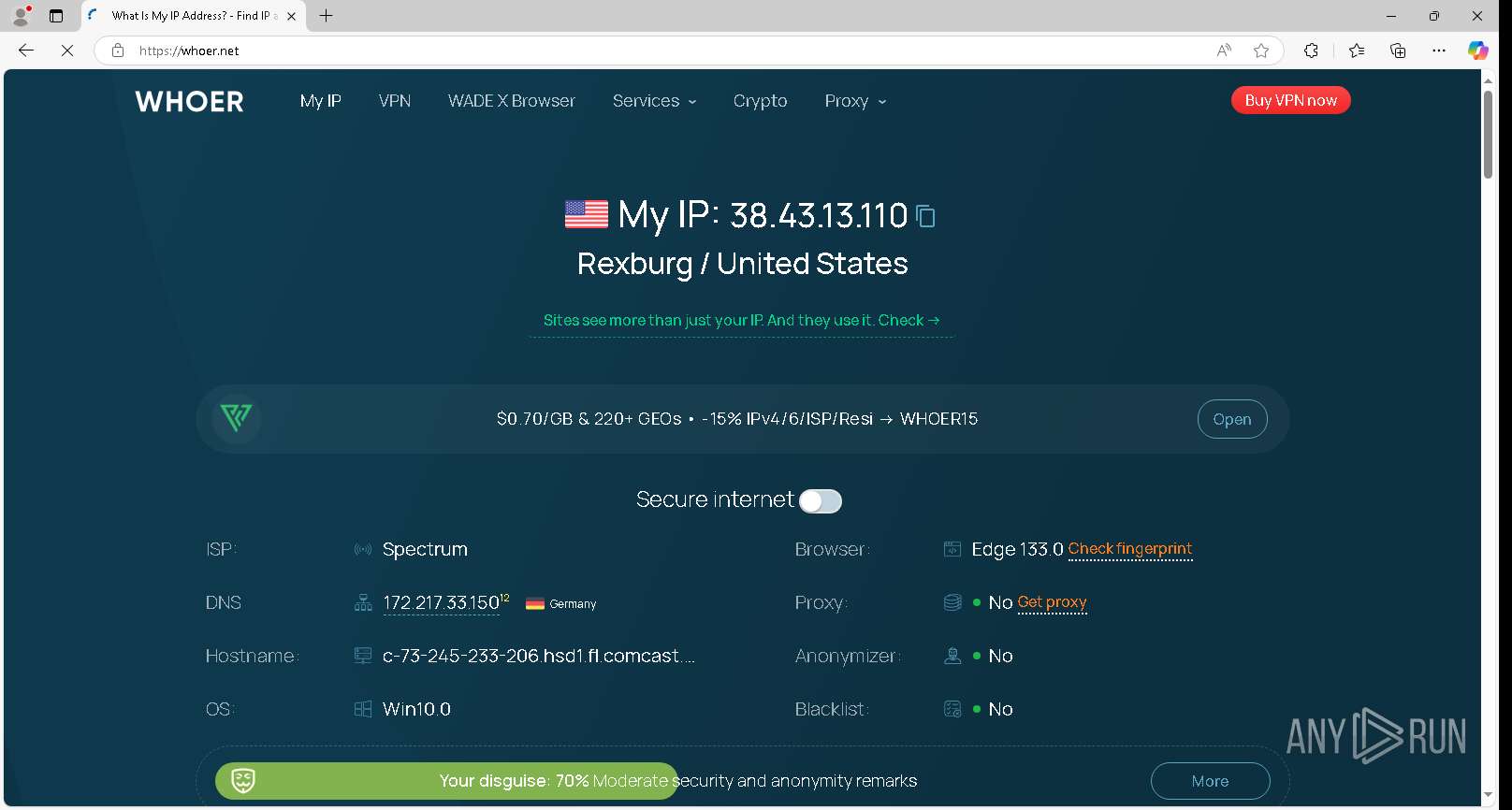
Task: Open Edge Settings and more menu
Action: (x=1439, y=51)
